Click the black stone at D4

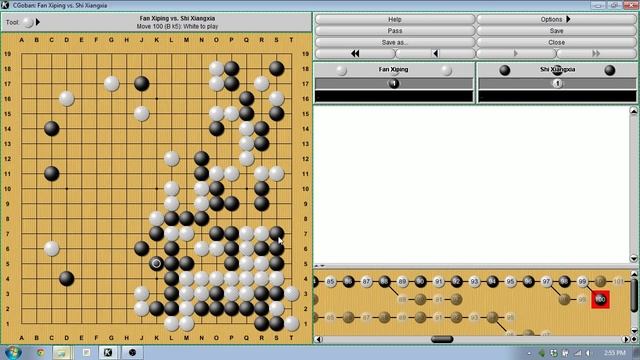(x=67, y=279)
